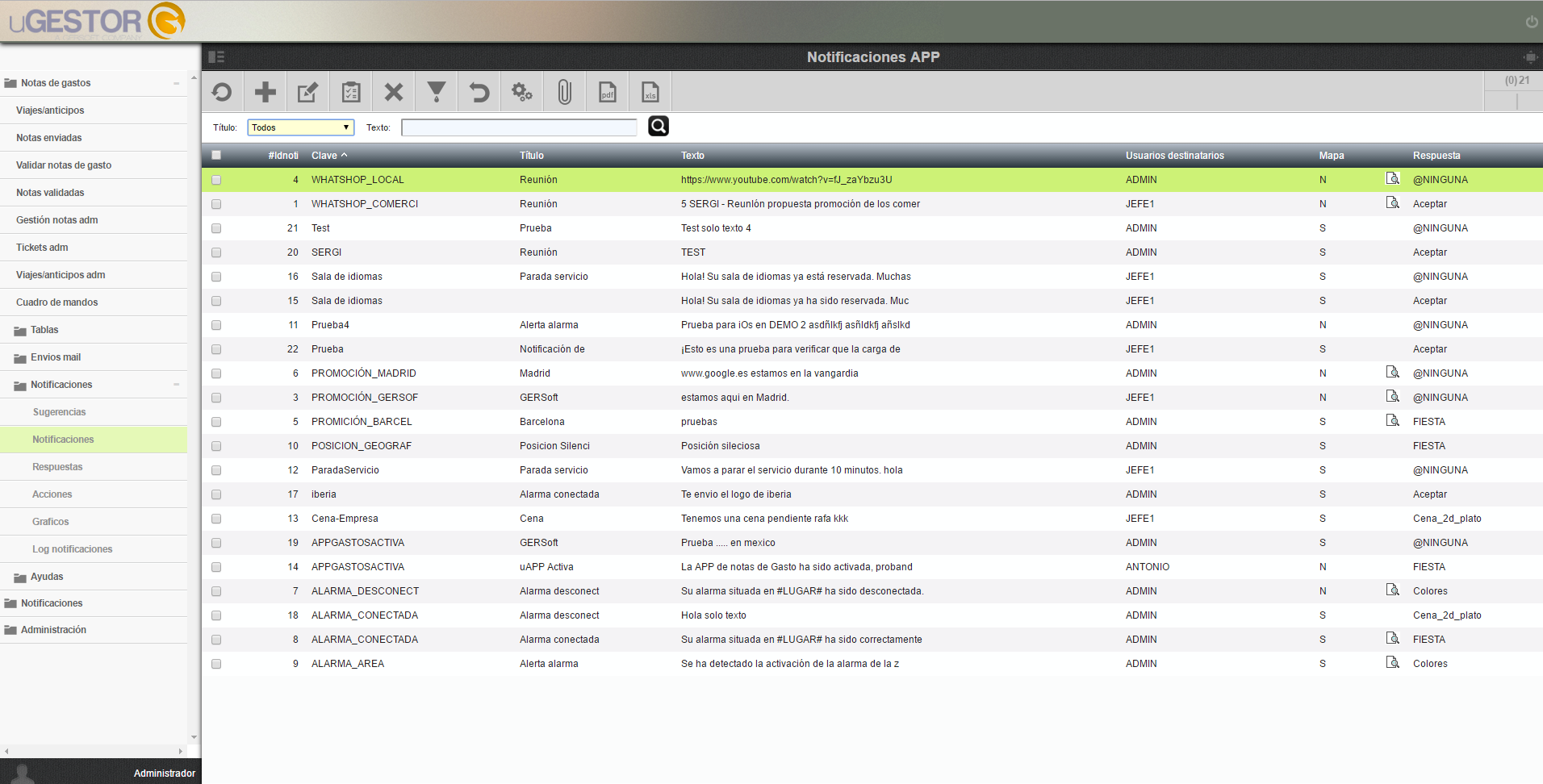Expand the Tablas folder in the sidebar

44,330
